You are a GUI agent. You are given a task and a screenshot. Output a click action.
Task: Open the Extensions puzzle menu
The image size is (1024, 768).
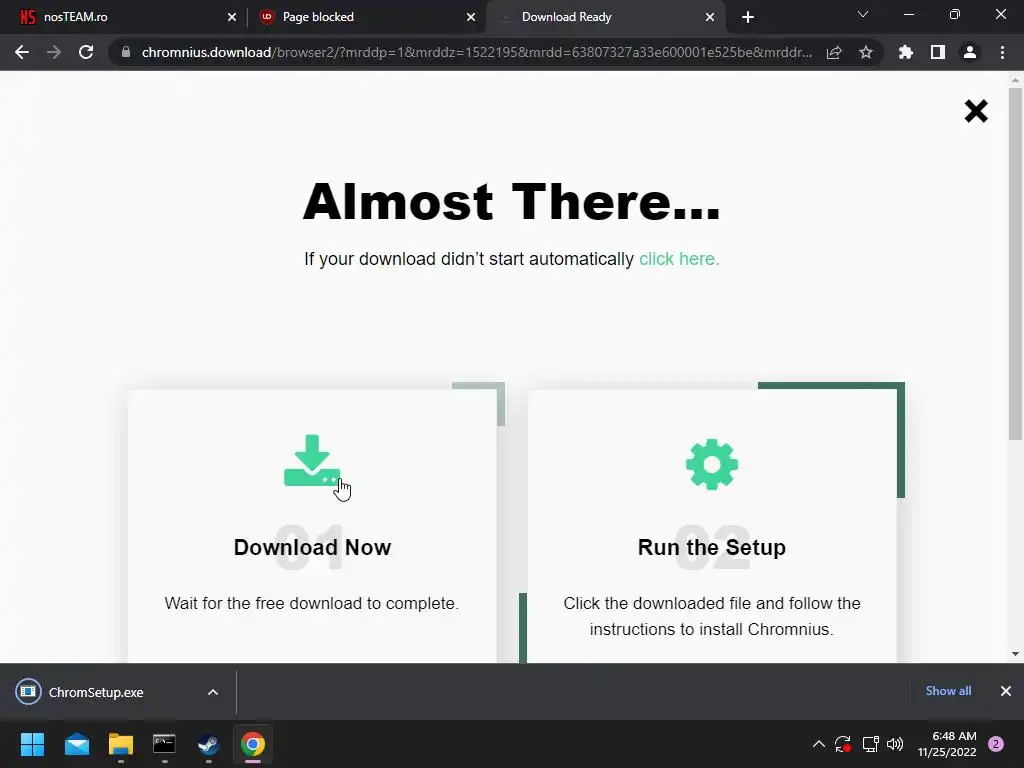tap(906, 52)
